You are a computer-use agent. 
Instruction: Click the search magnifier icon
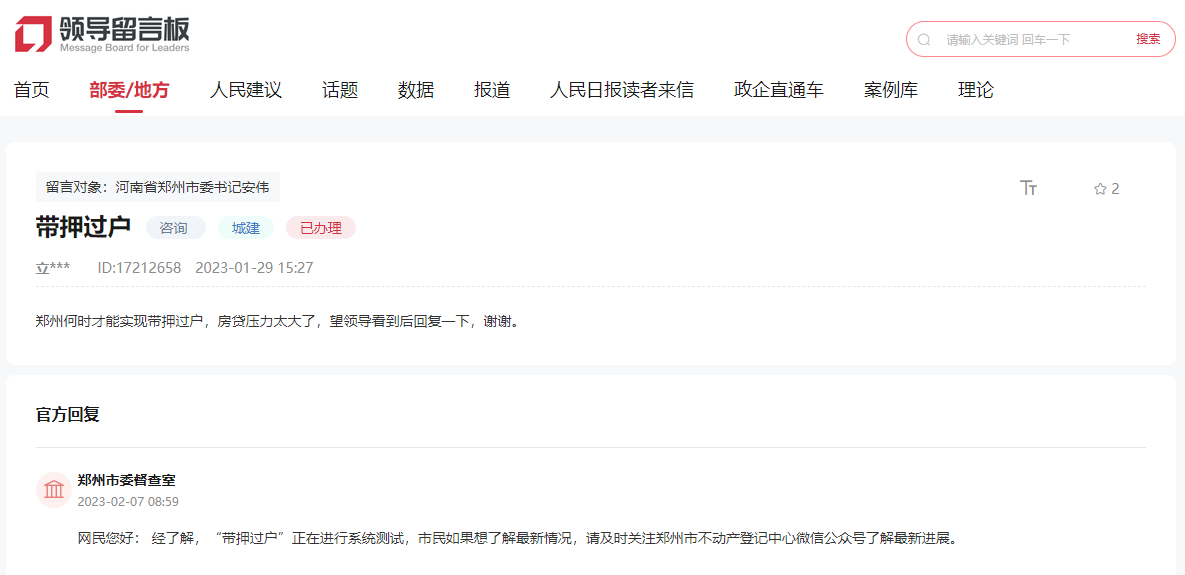924,40
